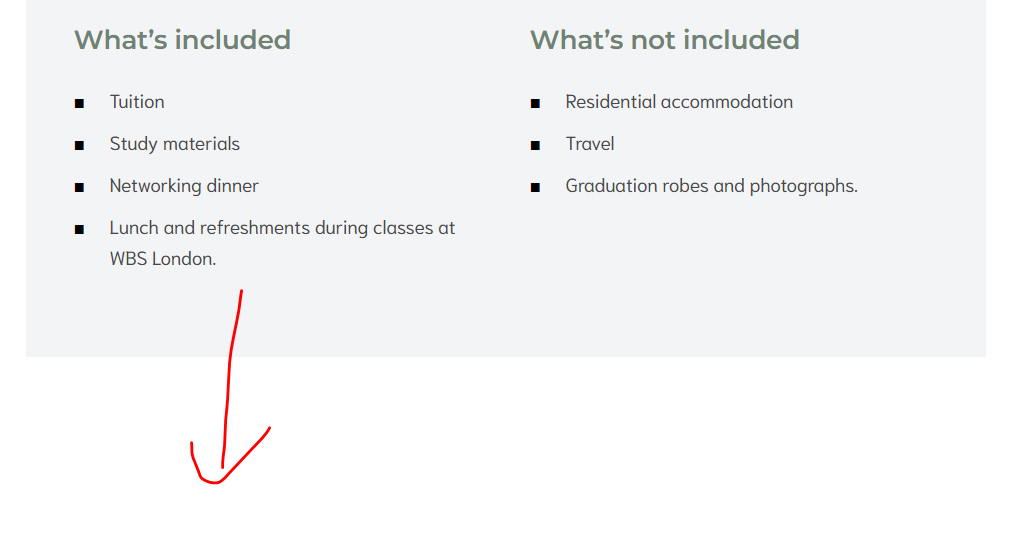Click the "Lunch and refreshments during classes" line
This screenshot has height=536, width=1029.
point(282,228)
